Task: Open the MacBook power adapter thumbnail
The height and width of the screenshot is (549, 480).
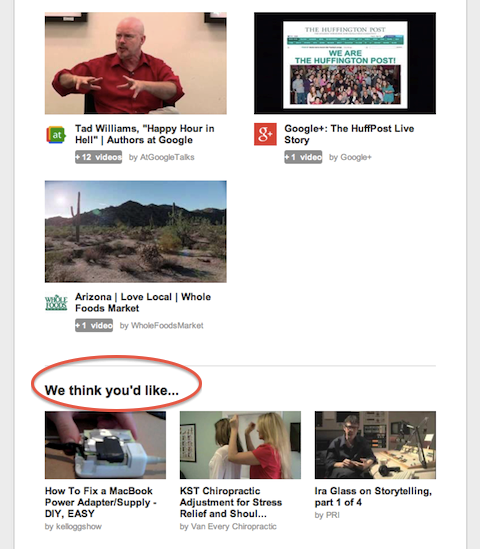Action: tap(105, 445)
